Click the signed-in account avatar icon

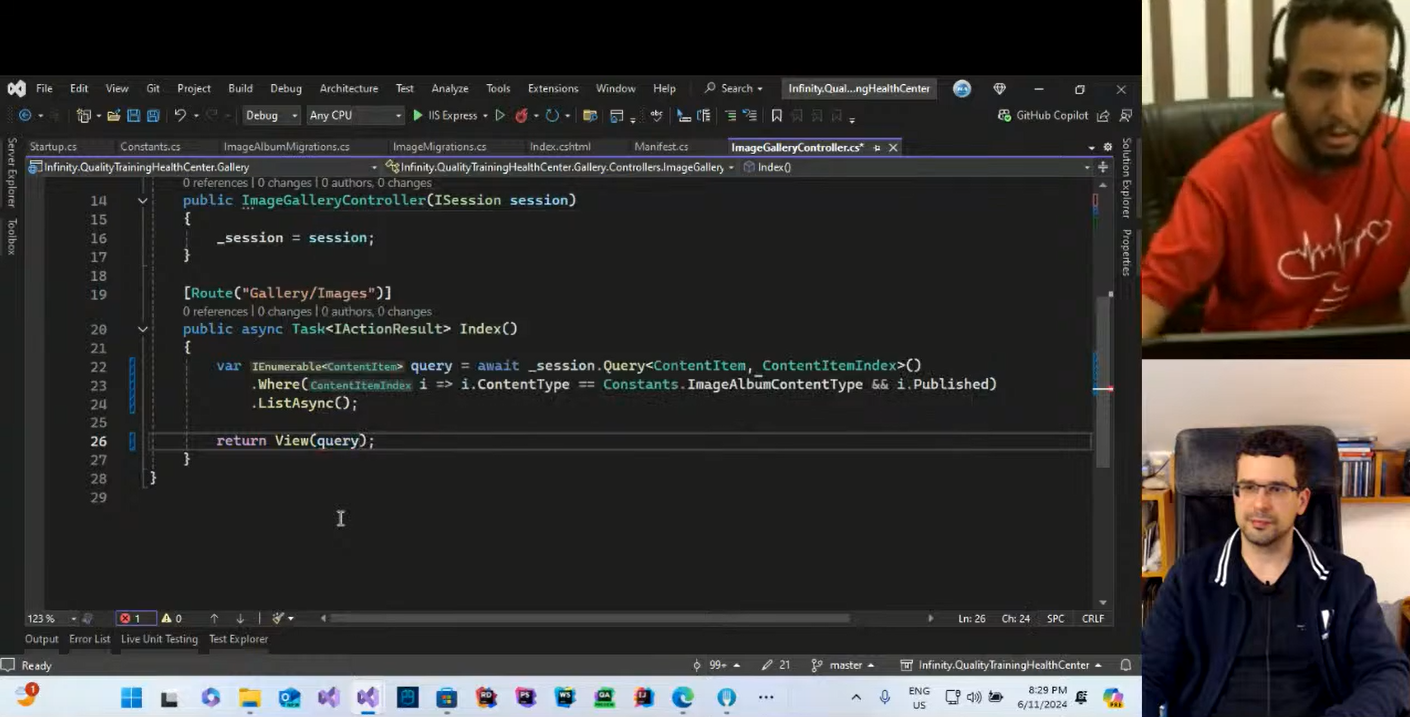tap(962, 88)
